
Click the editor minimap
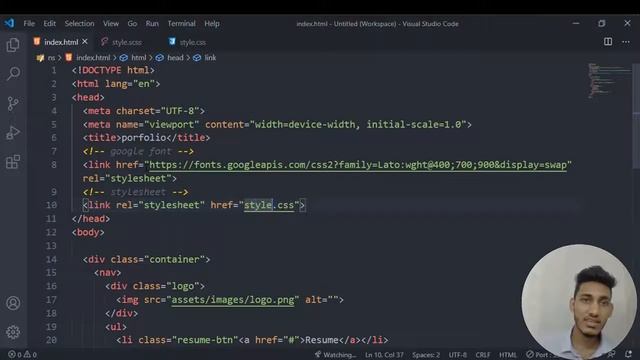(x=609, y=81)
